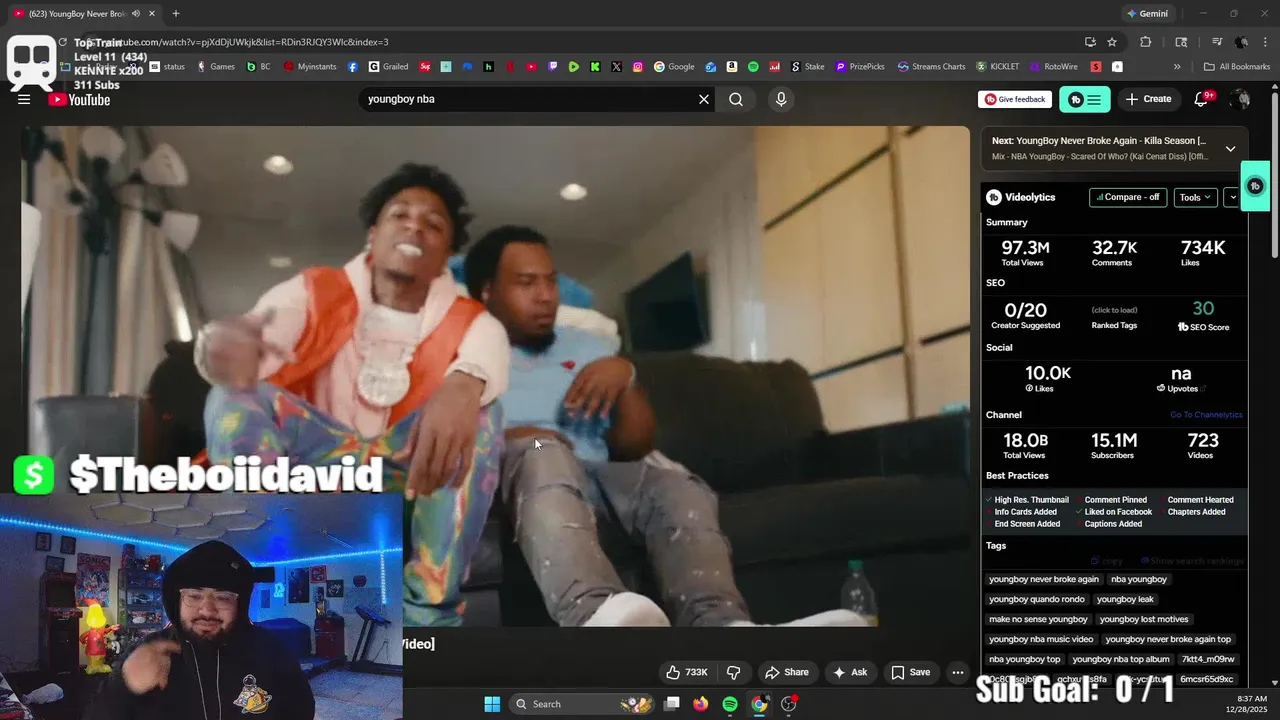Click the 'youngboy never broke again' tag

[1044, 579]
